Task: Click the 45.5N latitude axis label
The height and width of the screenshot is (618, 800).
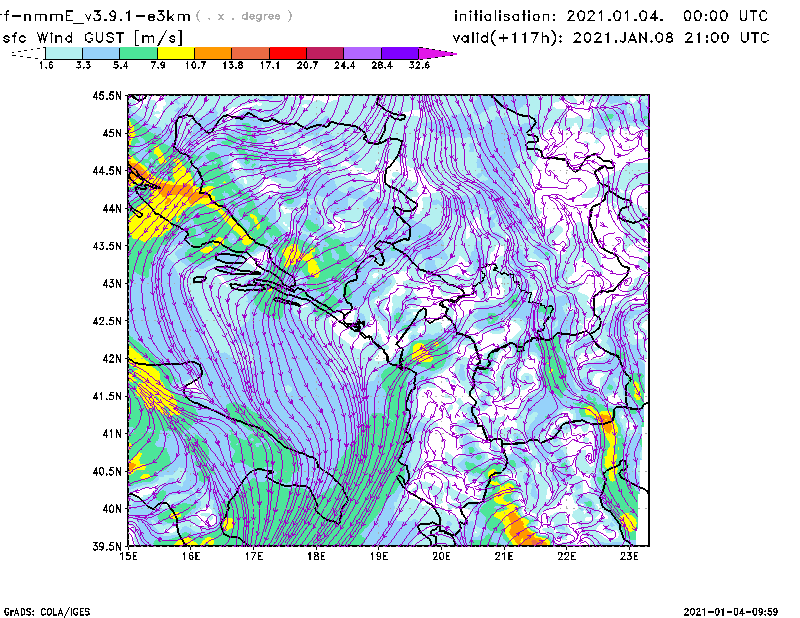Action: (x=107, y=96)
